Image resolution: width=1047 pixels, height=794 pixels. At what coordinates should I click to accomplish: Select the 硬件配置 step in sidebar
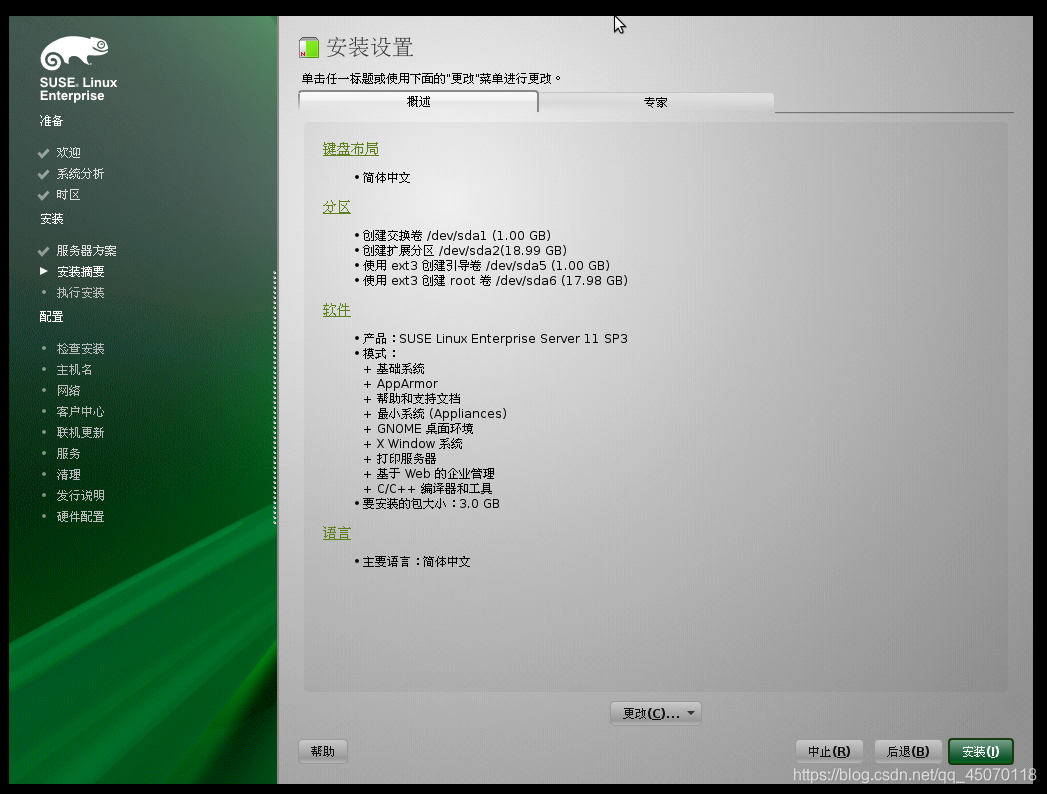pos(80,516)
